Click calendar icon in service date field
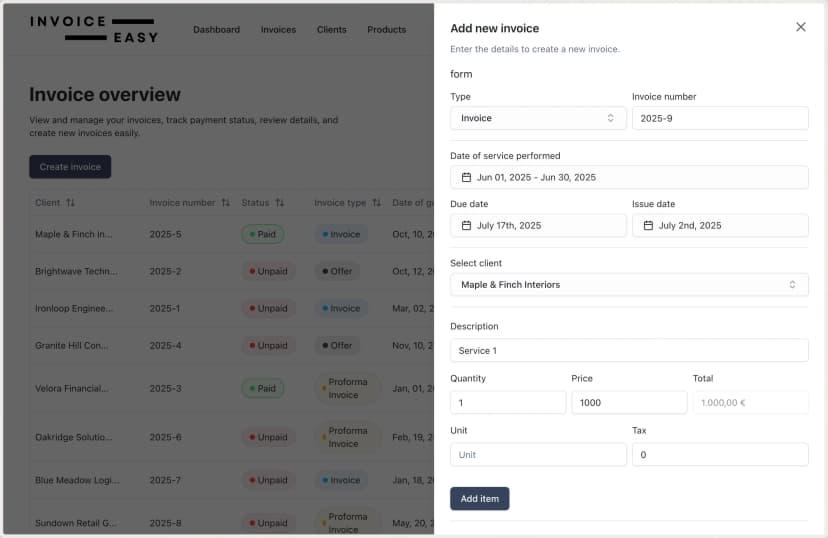The height and width of the screenshot is (538, 828). pos(466,178)
